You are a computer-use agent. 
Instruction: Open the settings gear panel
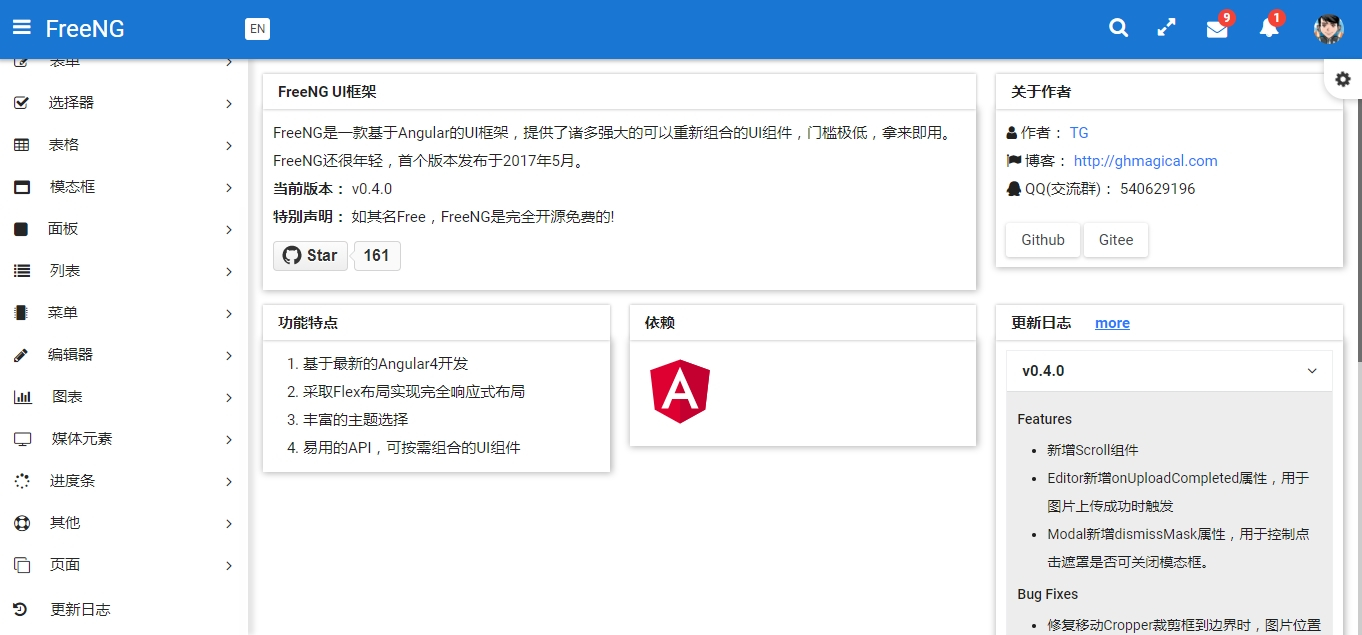click(1343, 79)
